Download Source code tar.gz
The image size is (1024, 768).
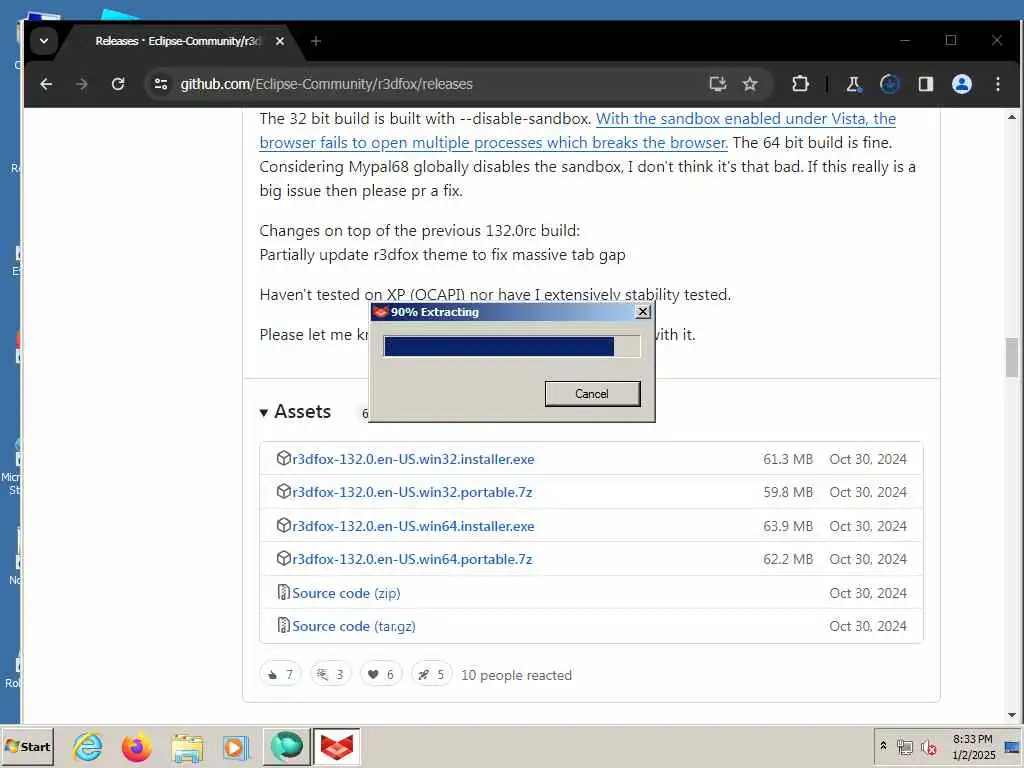[x=353, y=626]
